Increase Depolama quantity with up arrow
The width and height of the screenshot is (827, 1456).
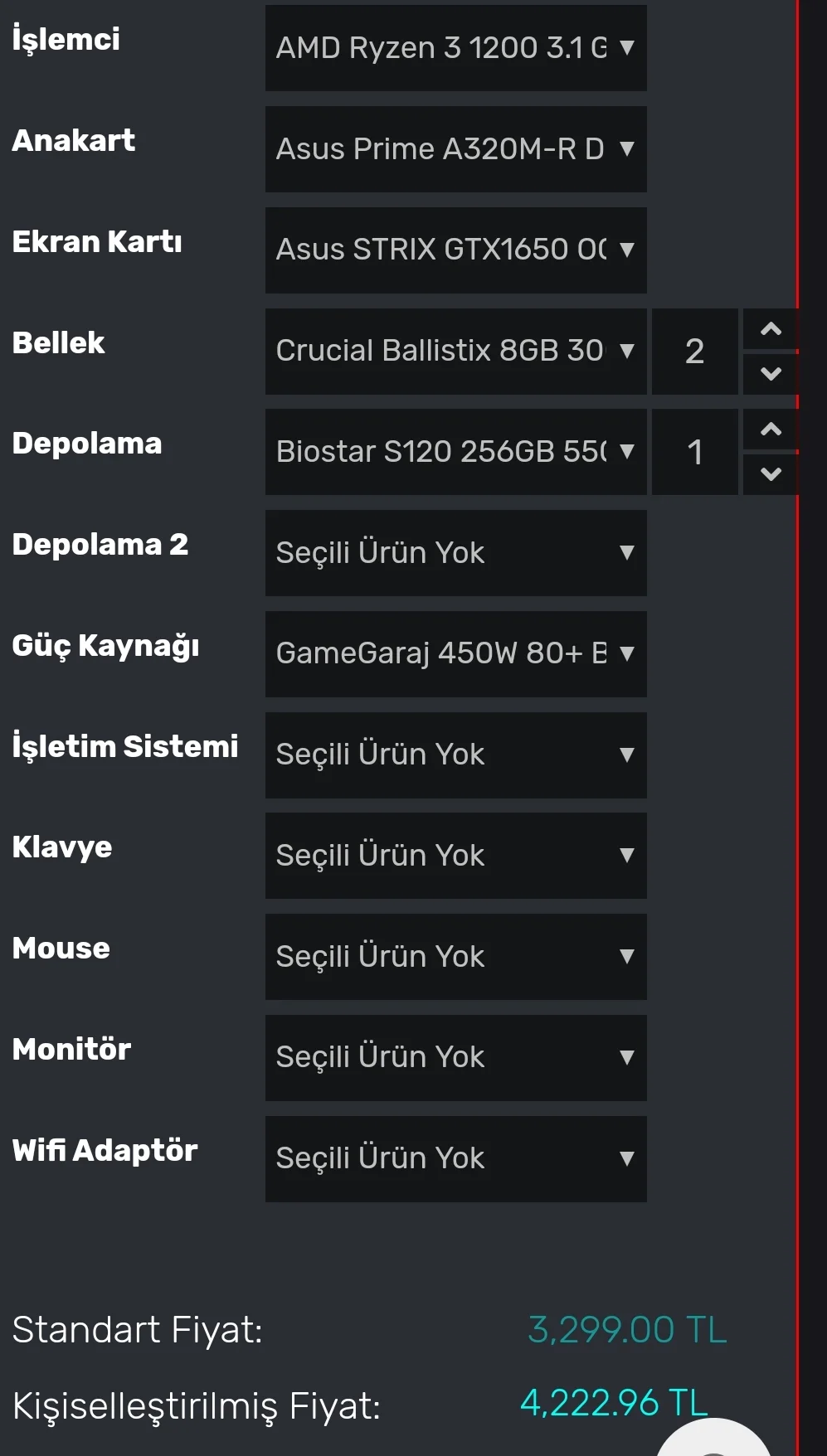[771, 430]
